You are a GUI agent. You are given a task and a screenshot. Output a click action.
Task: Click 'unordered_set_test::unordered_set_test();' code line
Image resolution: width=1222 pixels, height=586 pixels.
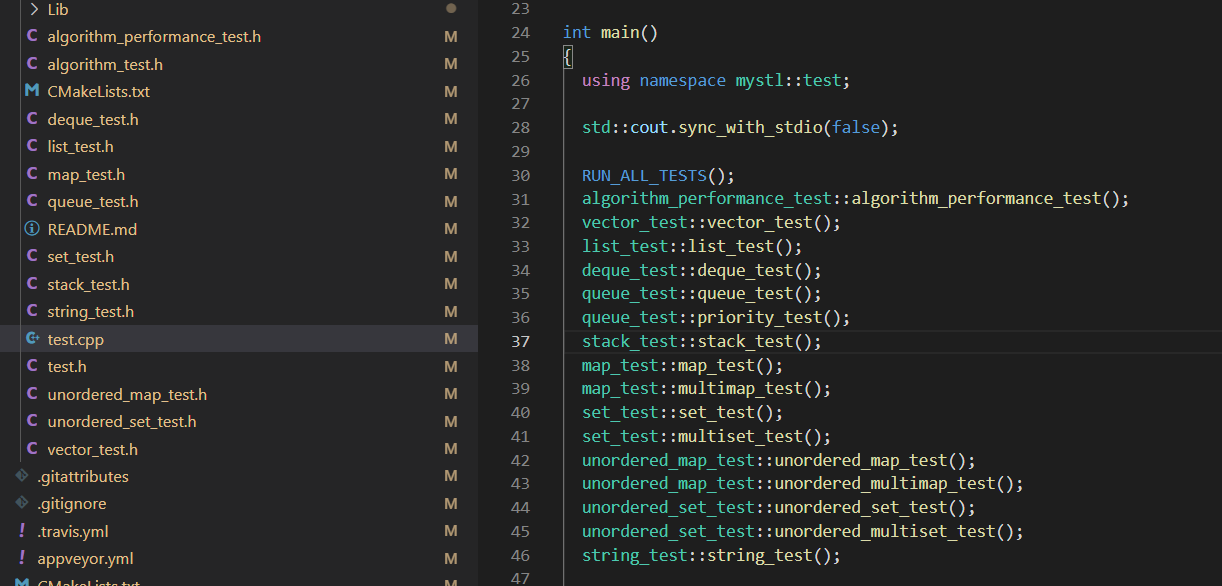click(x=778, y=508)
